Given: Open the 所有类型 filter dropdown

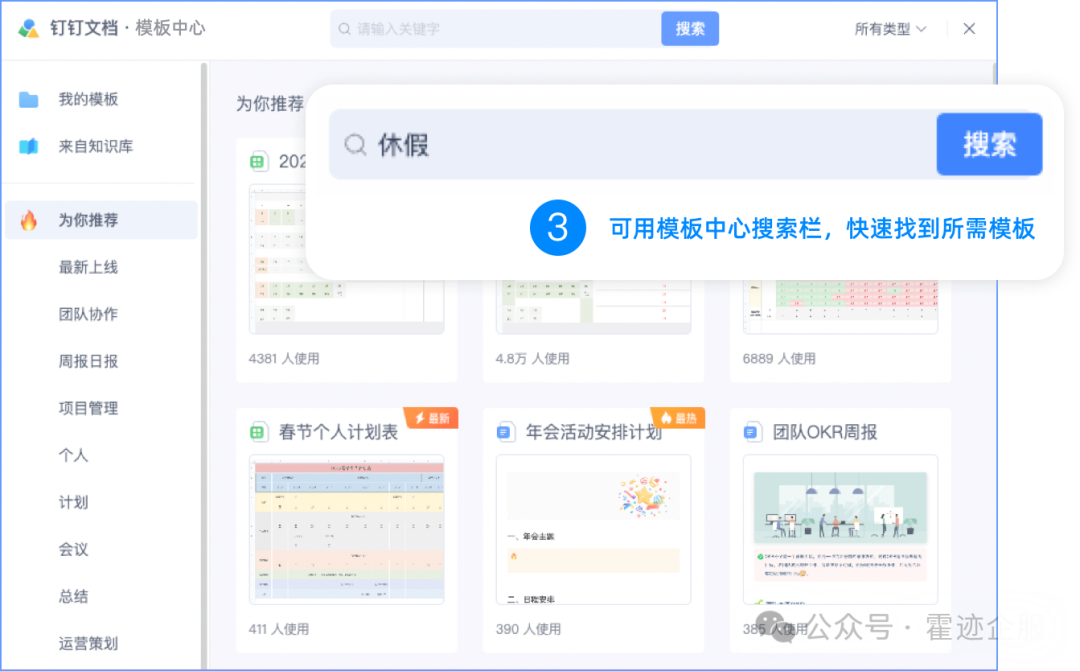Looking at the screenshot, I should [890, 29].
